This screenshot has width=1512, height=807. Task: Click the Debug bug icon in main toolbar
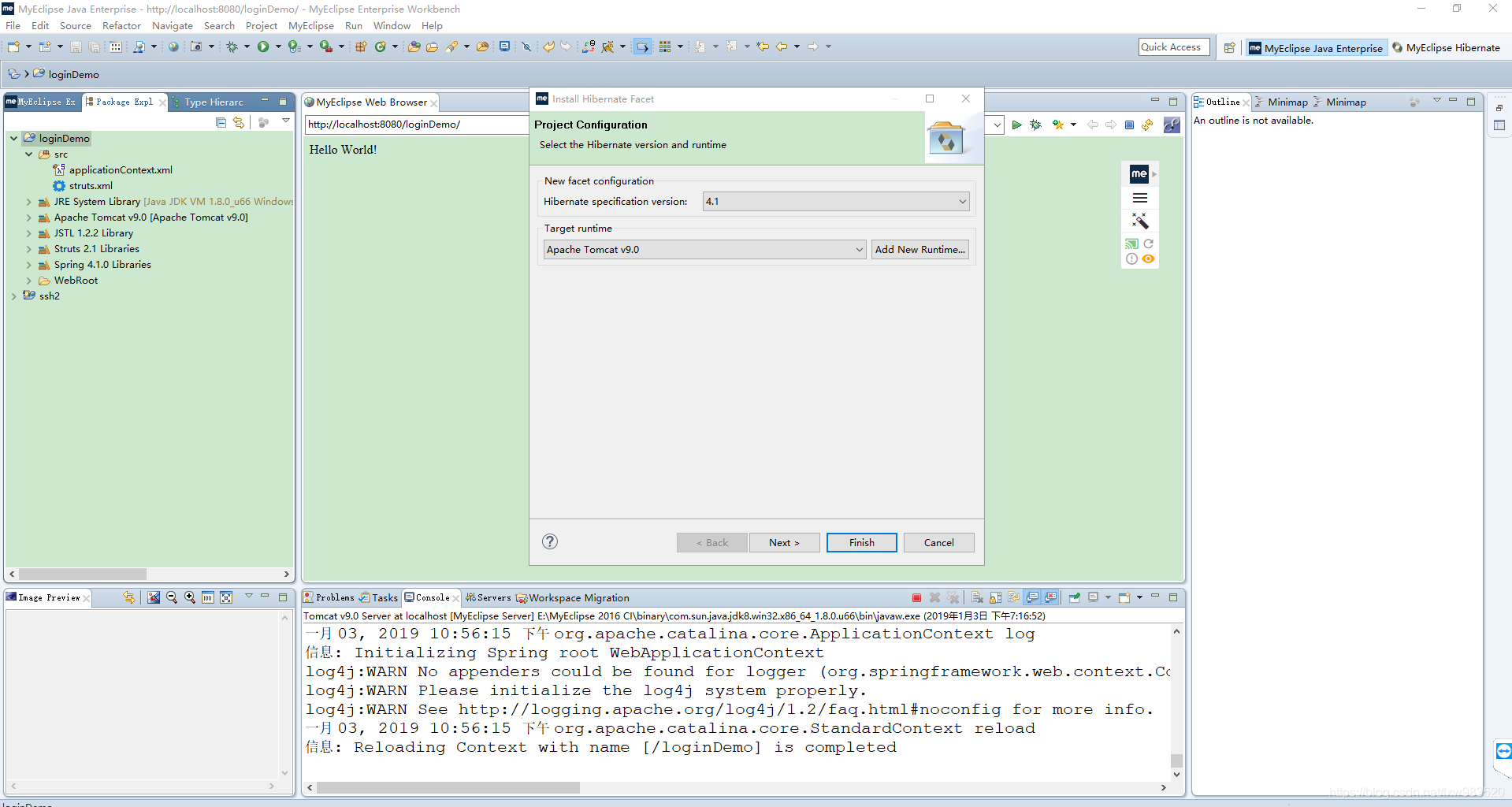click(x=232, y=46)
